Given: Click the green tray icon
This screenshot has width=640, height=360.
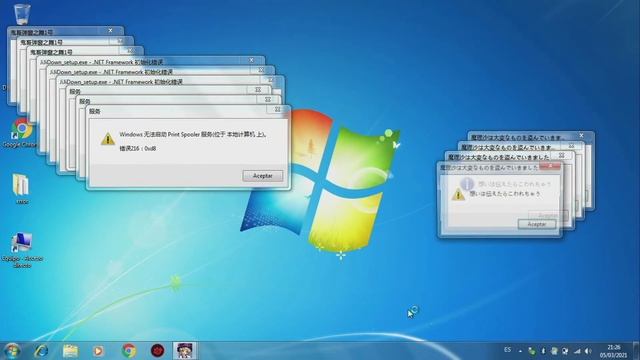Looking at the screenshot, I should [531, 351].
